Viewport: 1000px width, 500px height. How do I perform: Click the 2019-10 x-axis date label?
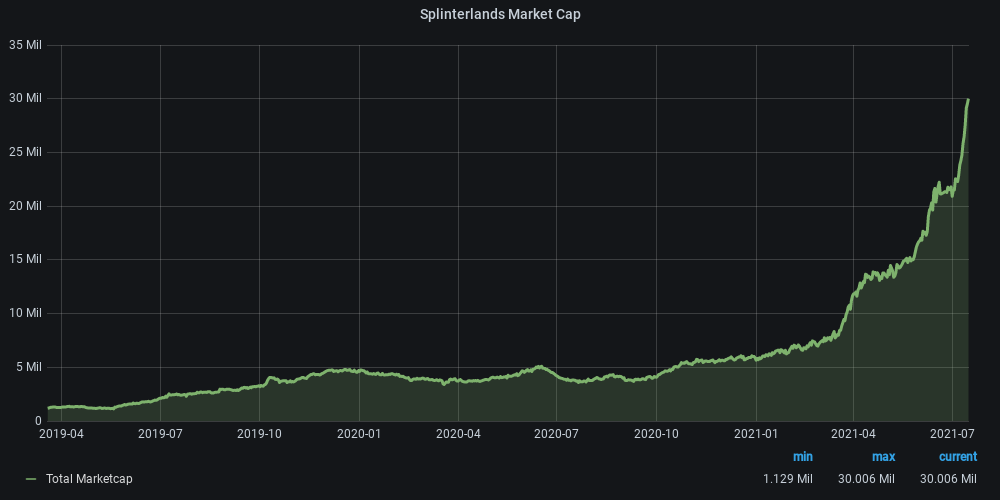[x=259, y=434]
